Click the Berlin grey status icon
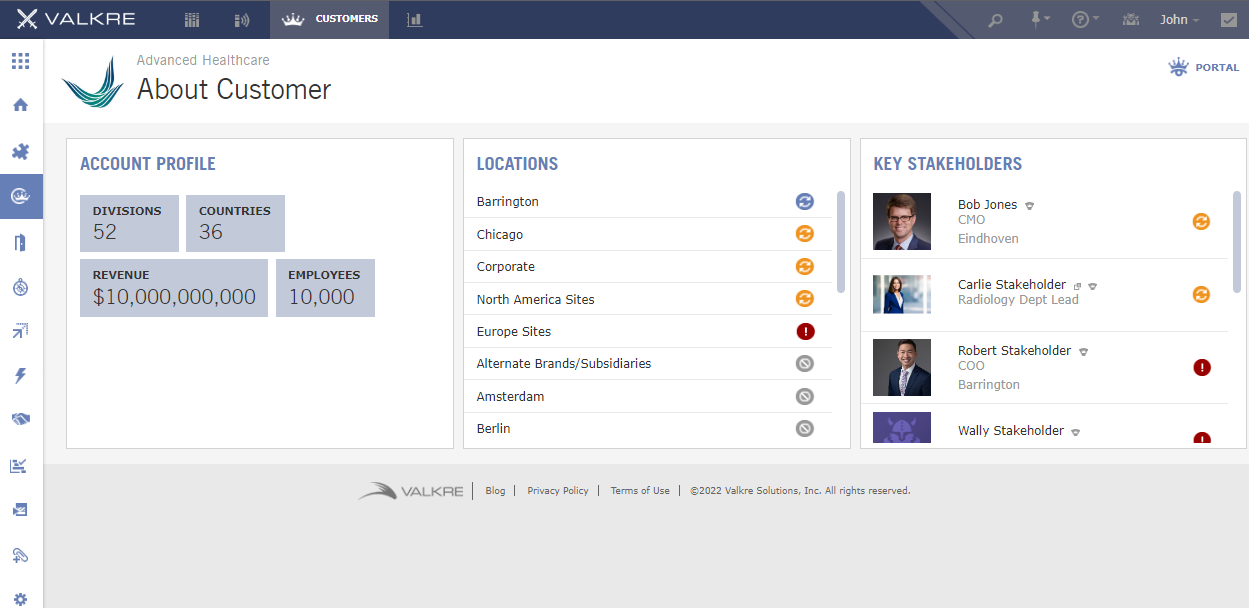Viewport: 1249px width, 608px height. tap(805, 428)
